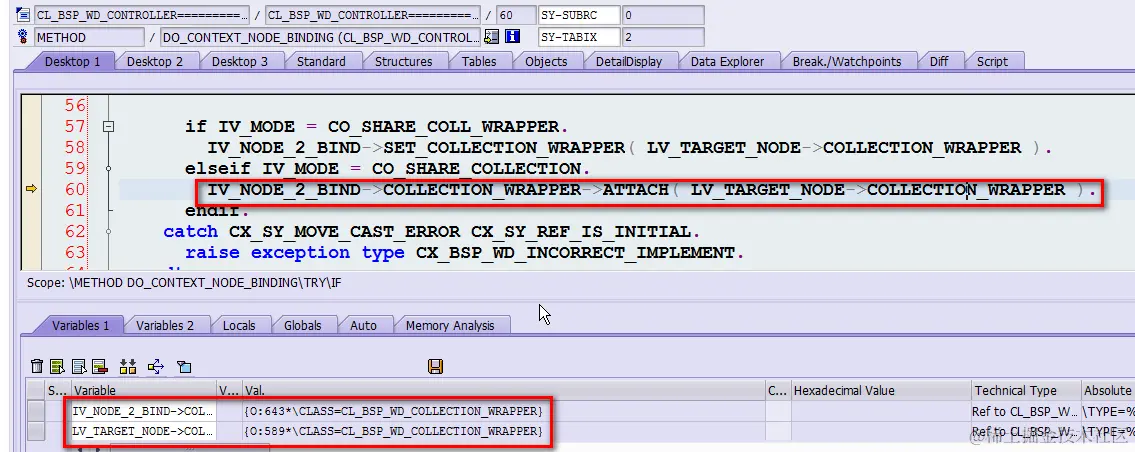Click the SY-SUBRC value field showing 0
Image resolution: width=1135 pixels, height=452 pixels.
(x=663, y=15)
